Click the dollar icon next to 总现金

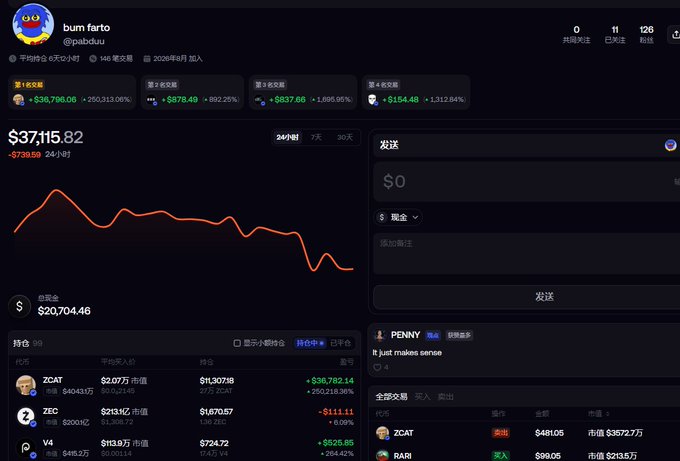click(20, 306)
